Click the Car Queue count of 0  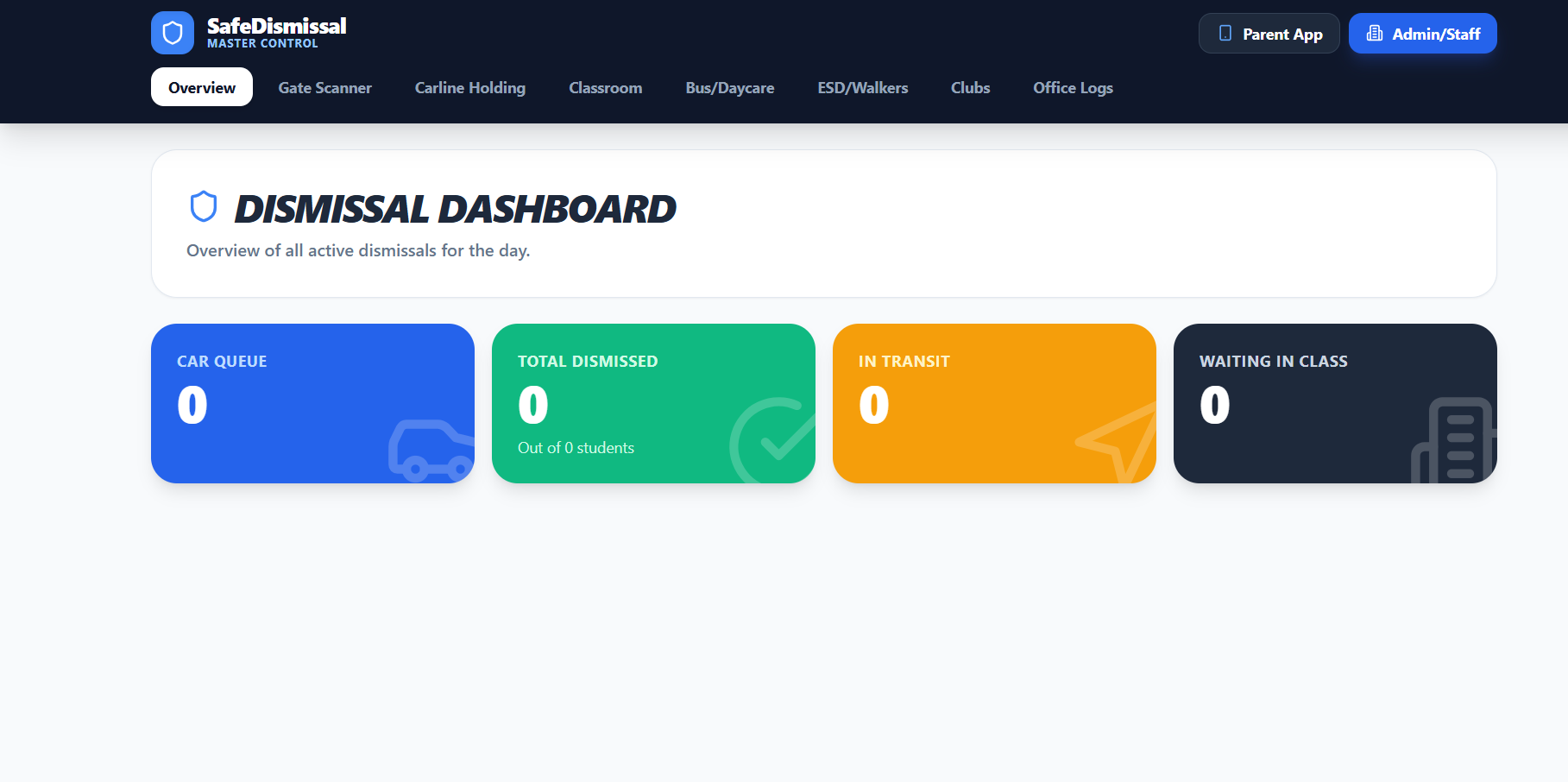(192, 405)
